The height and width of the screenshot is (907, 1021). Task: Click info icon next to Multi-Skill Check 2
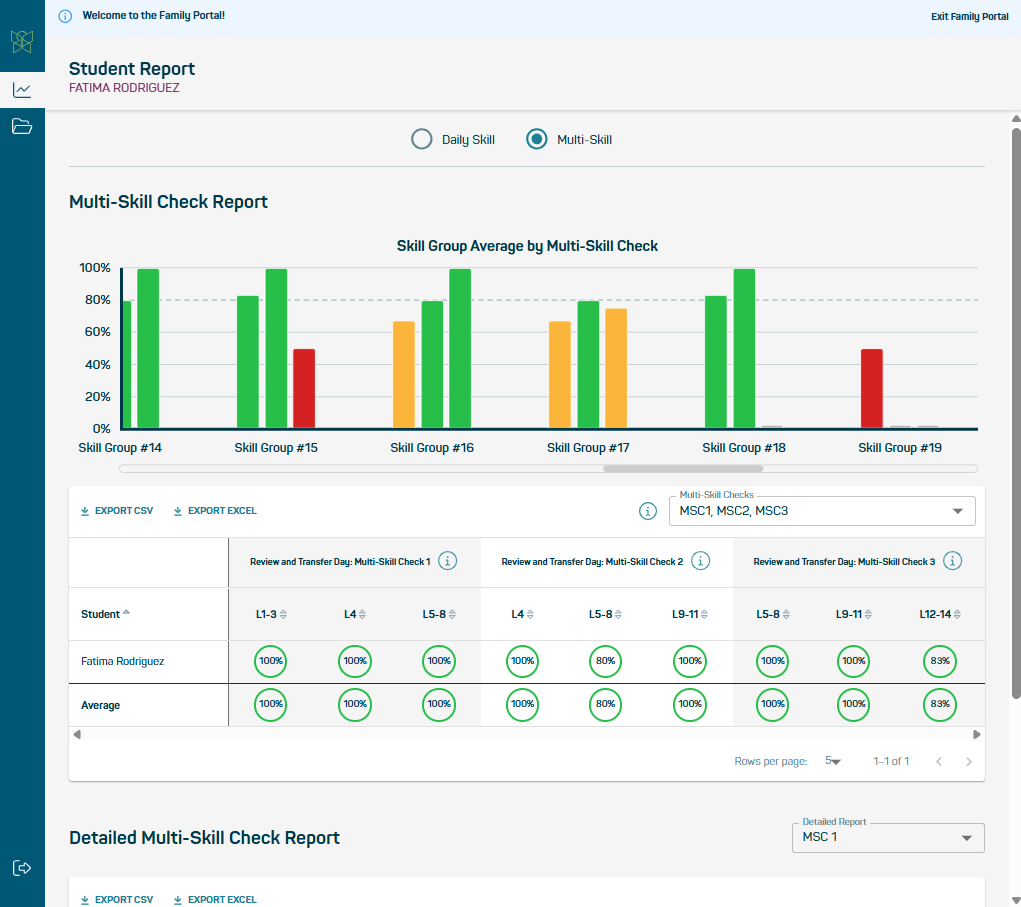point(701,561)
